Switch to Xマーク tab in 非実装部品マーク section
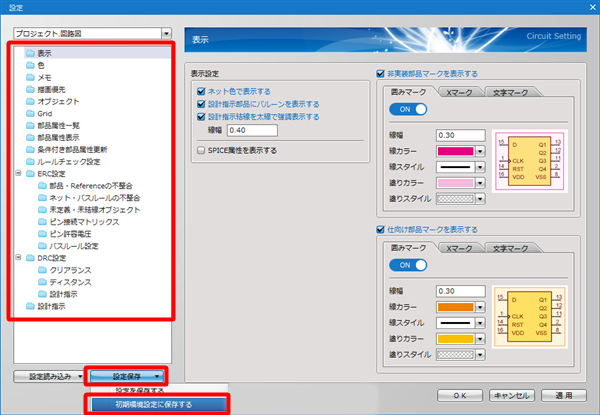Screen dimensions: 600x415 tap(459, 92)
